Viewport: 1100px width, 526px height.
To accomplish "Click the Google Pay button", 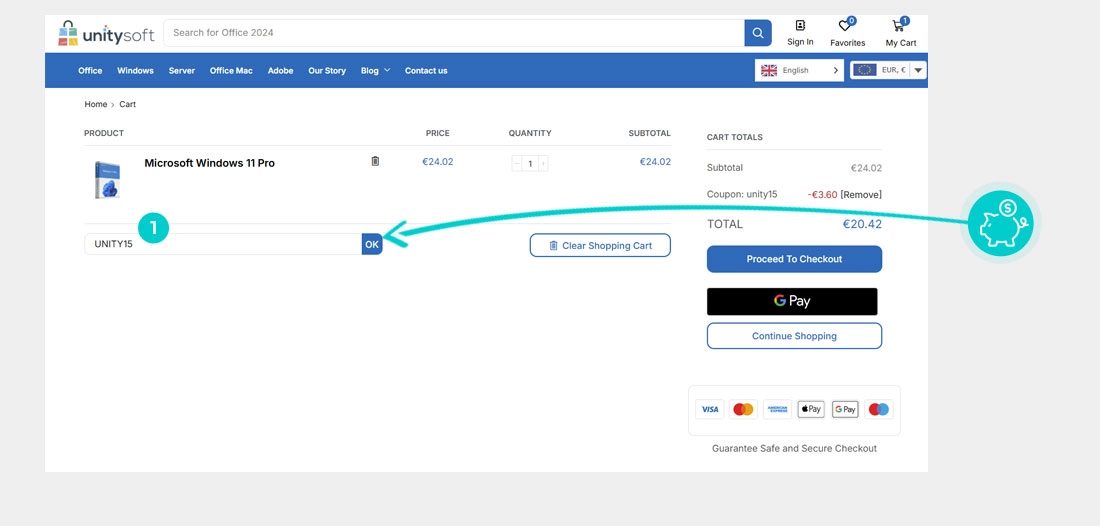I will coord(792,301).
